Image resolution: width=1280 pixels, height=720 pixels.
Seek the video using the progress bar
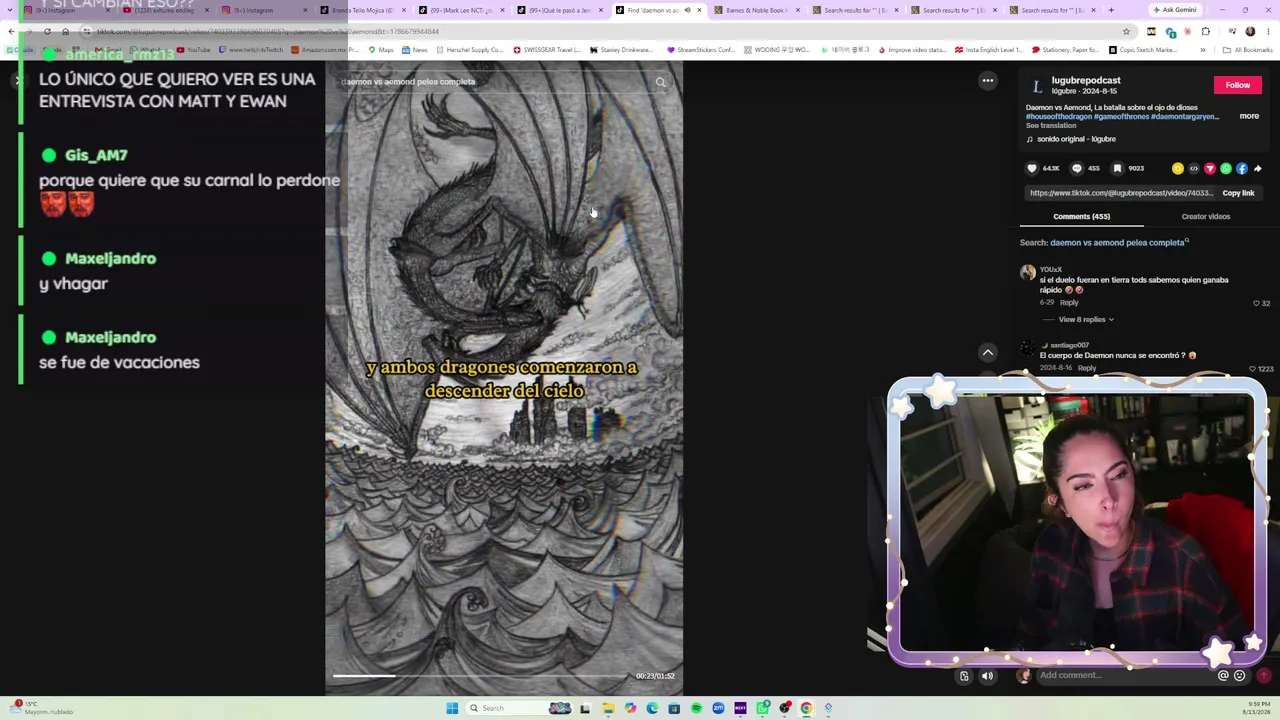pos(480,676)
